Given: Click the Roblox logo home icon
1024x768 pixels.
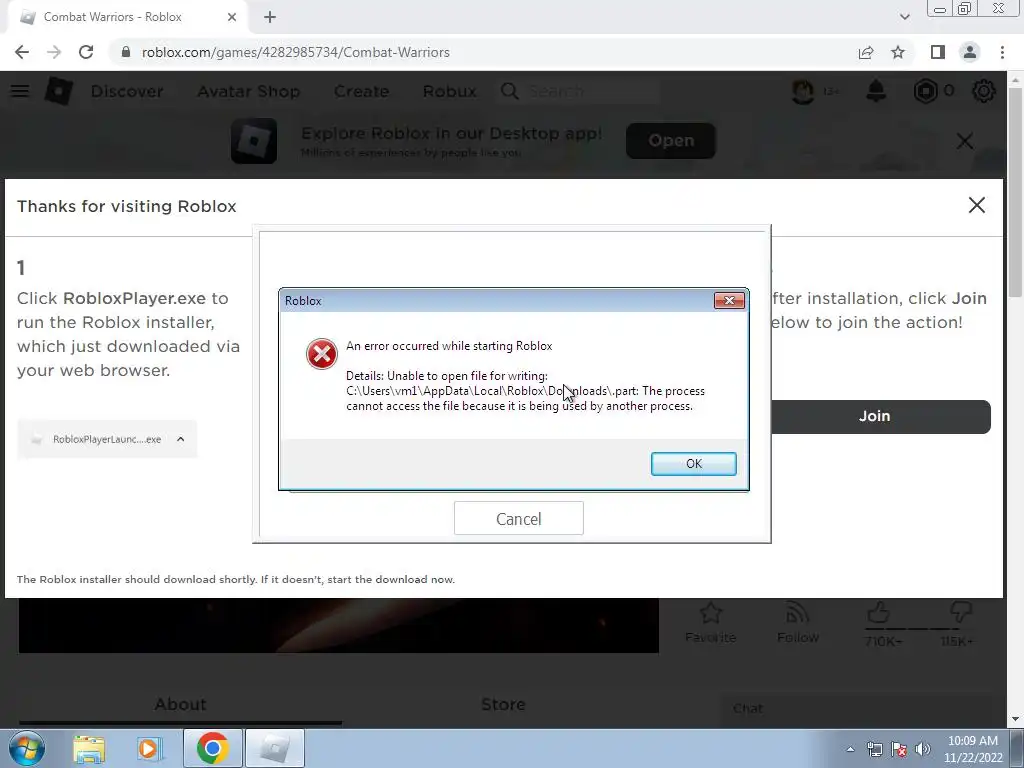Looking at the screenshot, I should pos(58,91).
